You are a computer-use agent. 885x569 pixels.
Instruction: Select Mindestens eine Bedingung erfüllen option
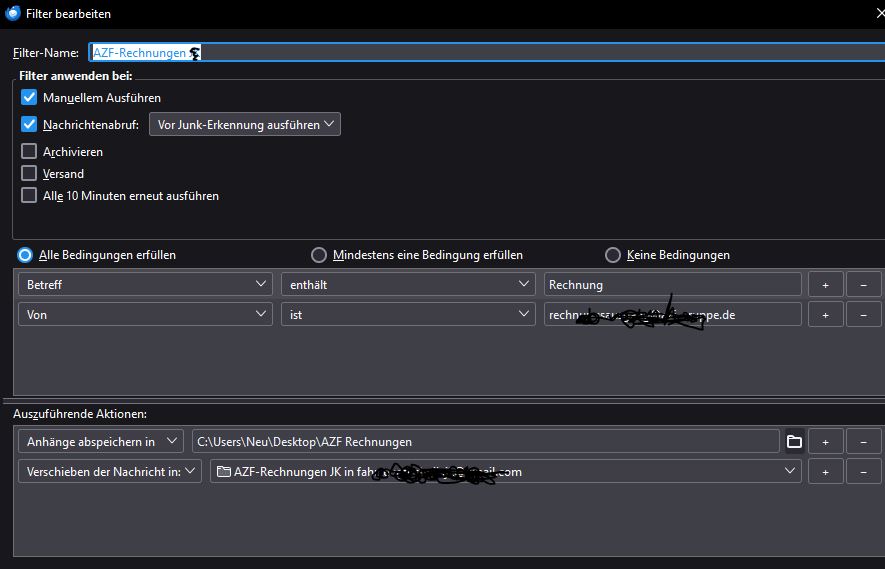click(319, 255)
